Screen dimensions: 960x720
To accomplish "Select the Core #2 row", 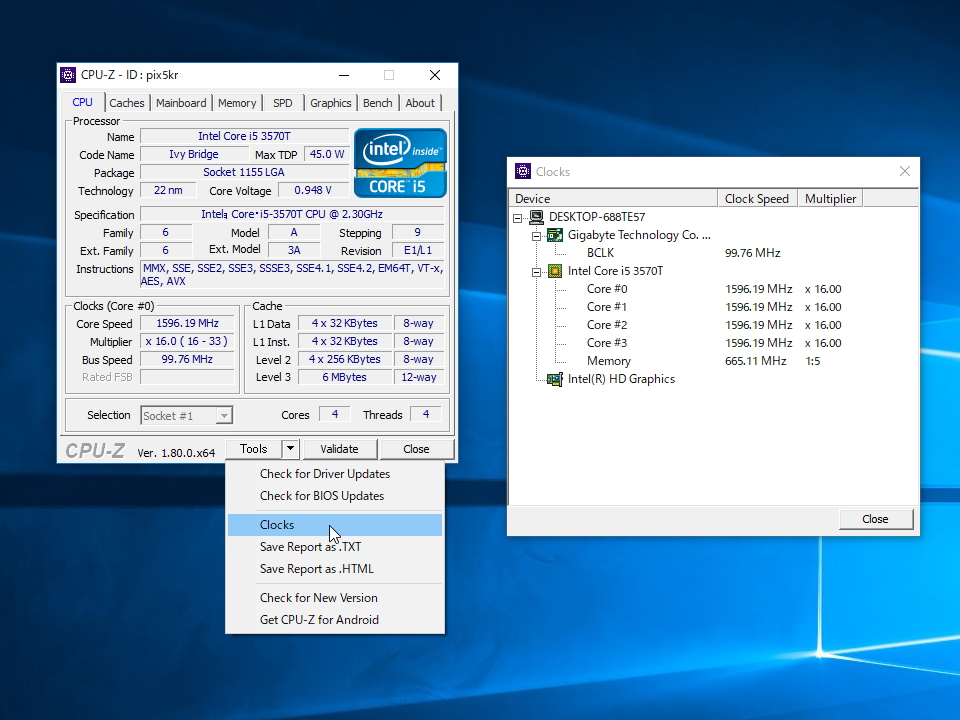I will coord(607,325).
